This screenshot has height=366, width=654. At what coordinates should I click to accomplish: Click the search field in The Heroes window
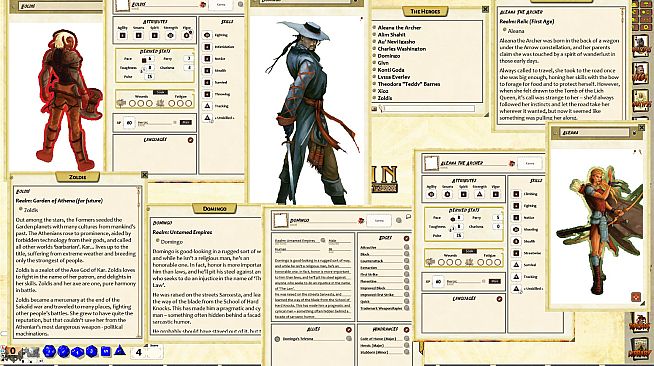pos(429,109)
